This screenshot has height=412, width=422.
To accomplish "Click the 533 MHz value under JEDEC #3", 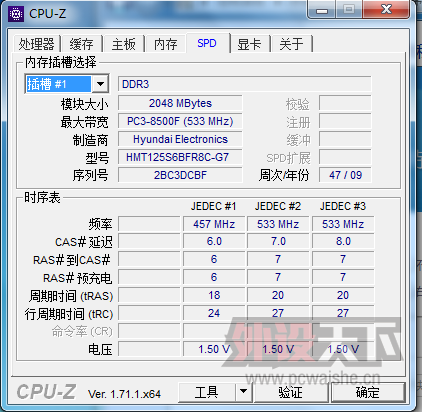I will point(343,224).
